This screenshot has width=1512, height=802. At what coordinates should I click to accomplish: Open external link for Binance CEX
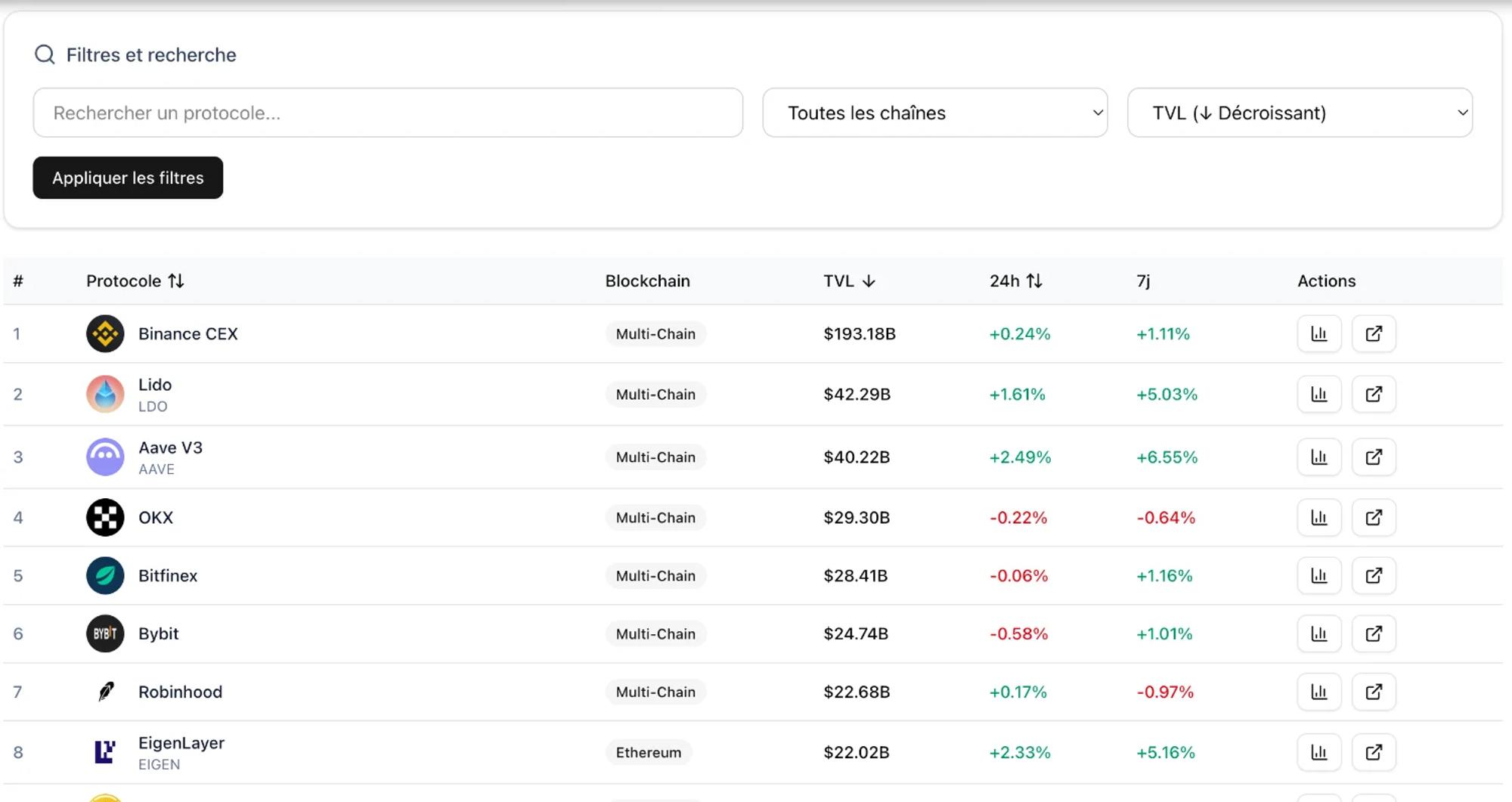(1374, 333)
